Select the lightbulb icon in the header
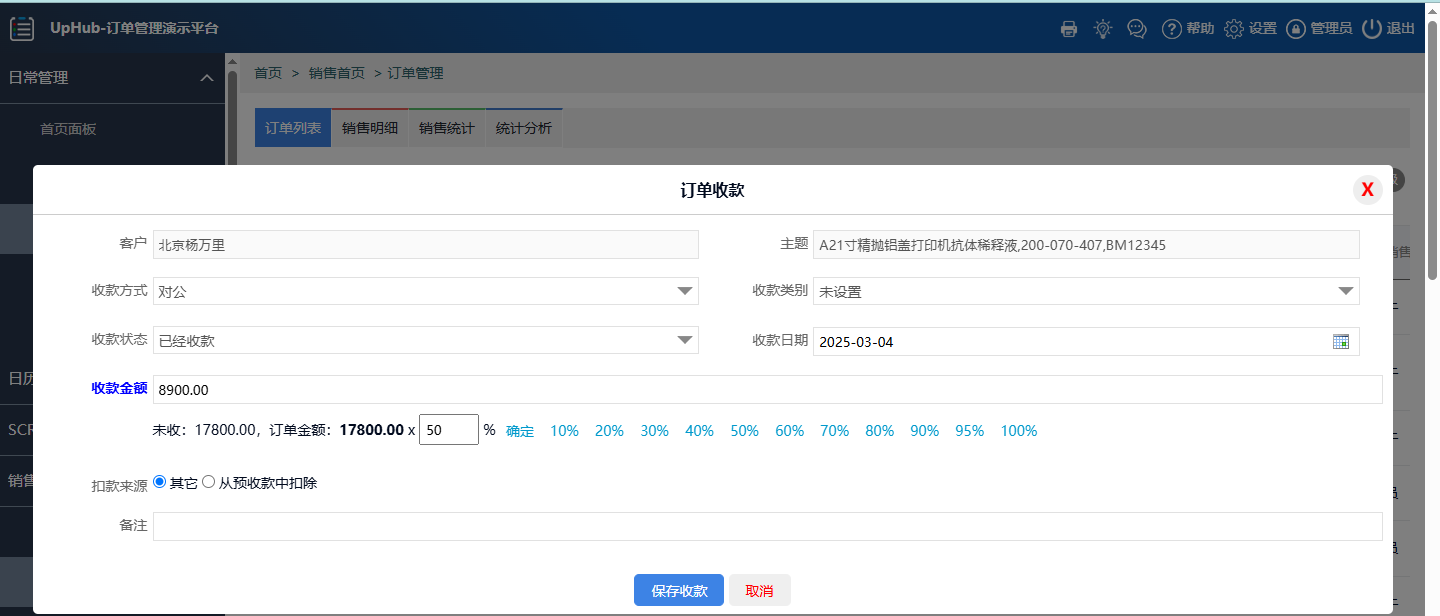Screen dimensions: 1440x616 [1102, 29]
